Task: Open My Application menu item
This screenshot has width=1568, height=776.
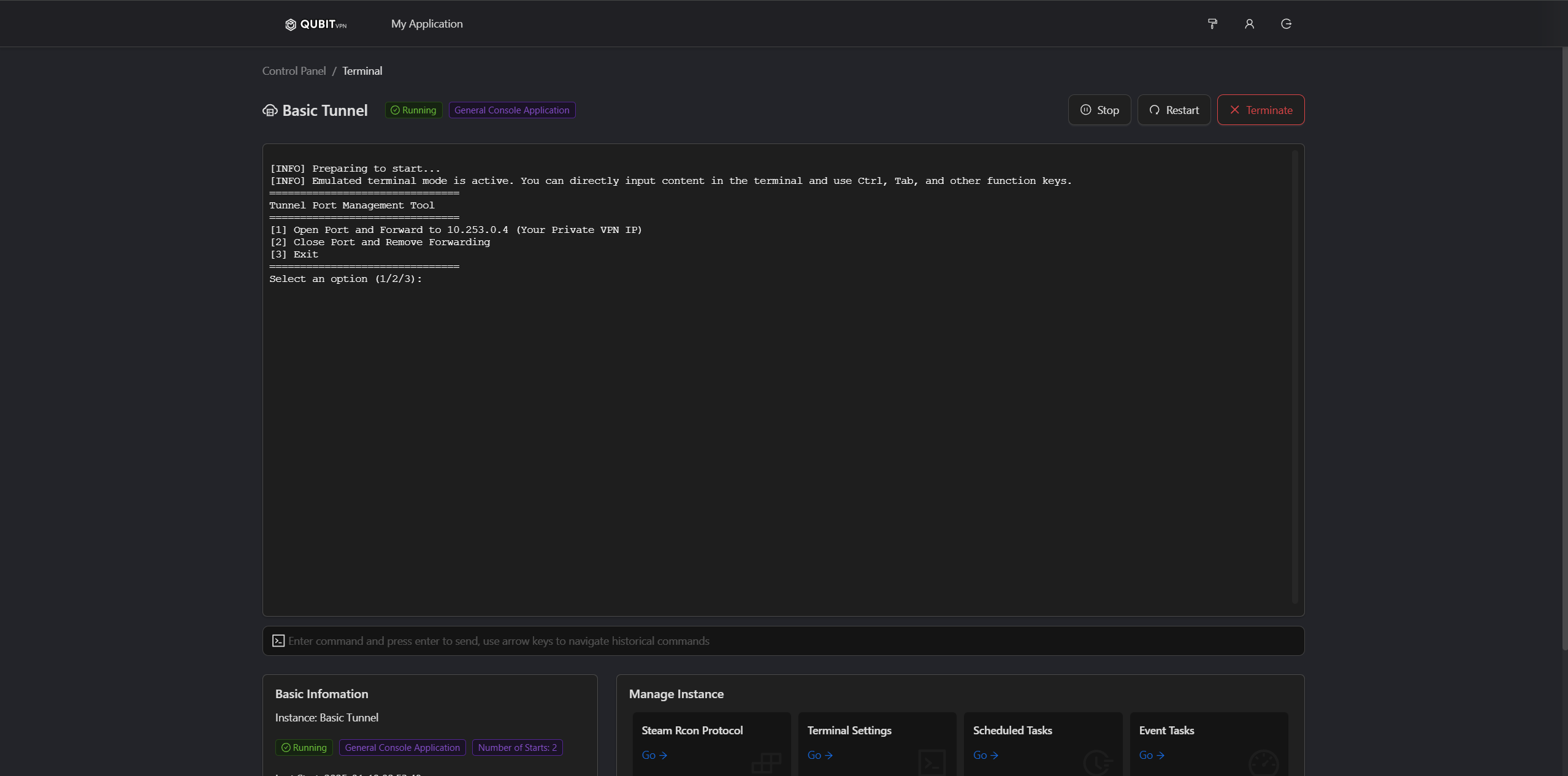Action: (427, 24)
